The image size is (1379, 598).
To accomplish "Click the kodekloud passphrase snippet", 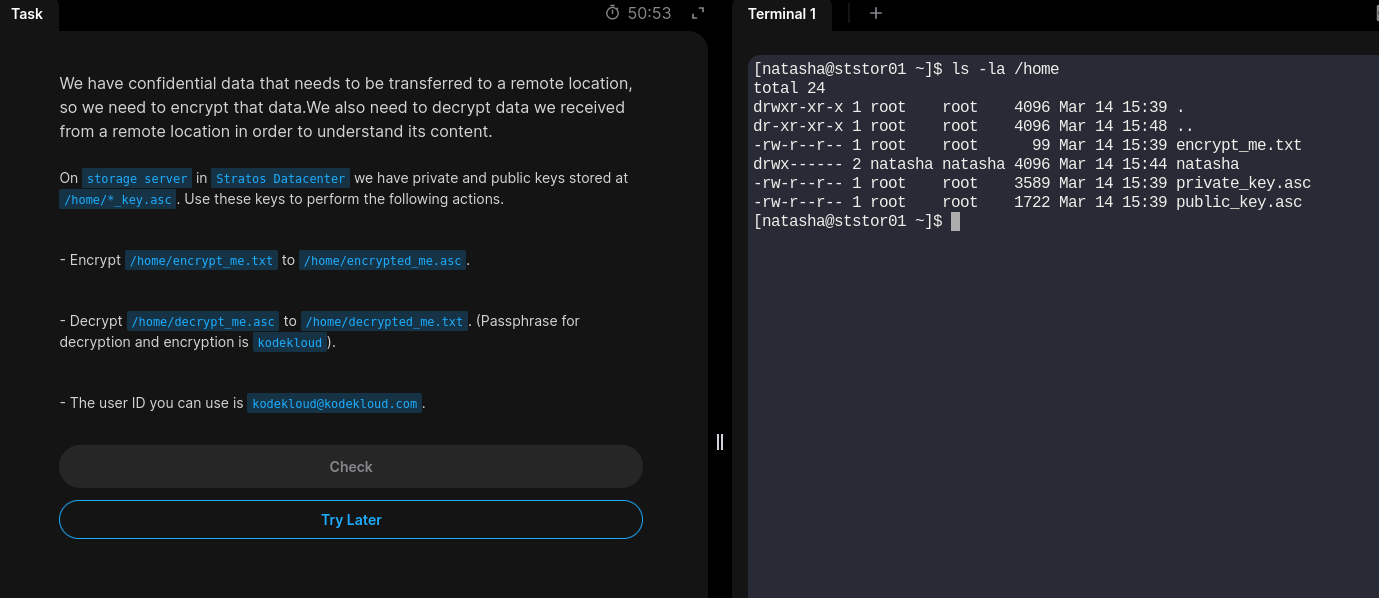I will coord(289,343).
